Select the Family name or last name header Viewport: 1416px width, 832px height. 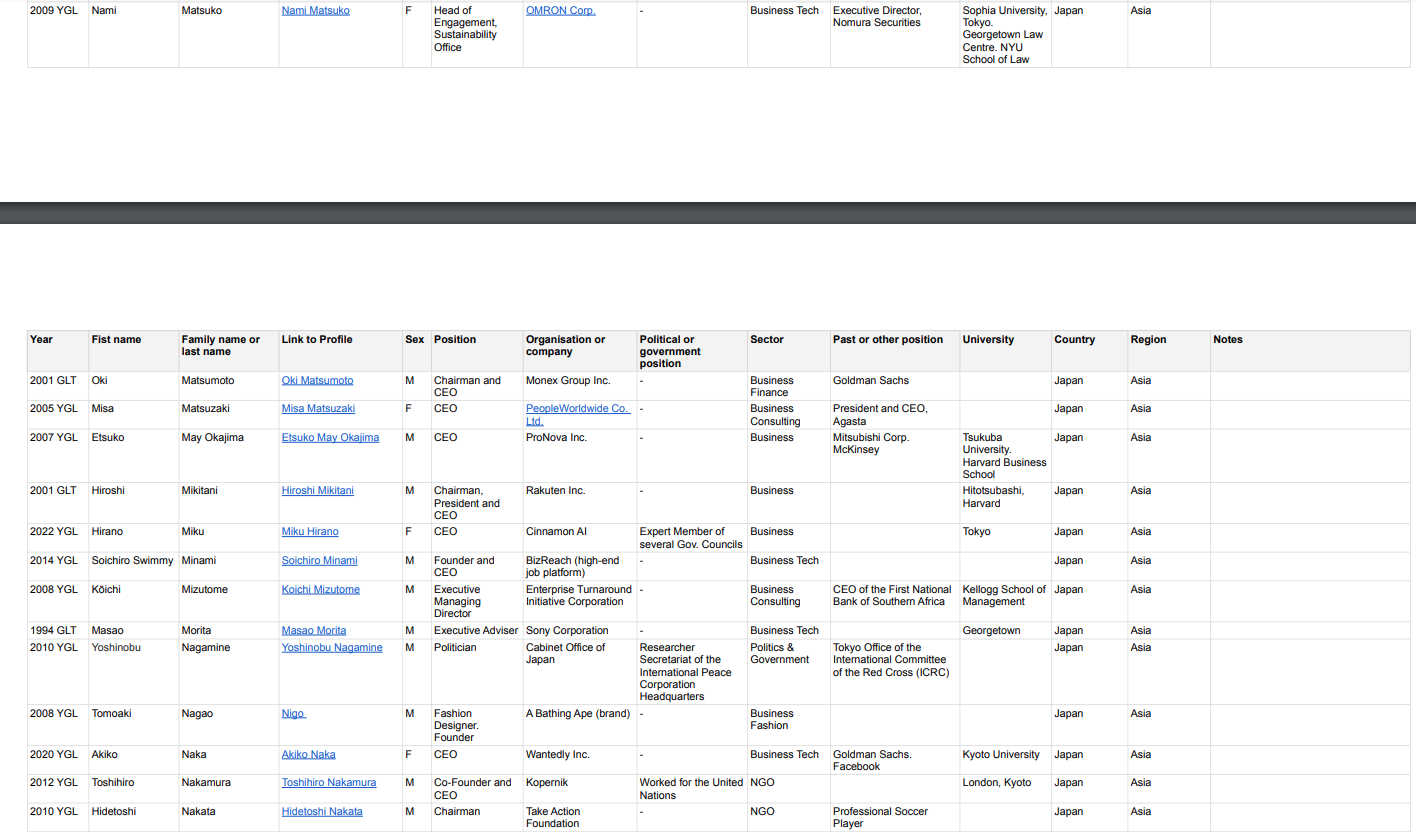pos(229,351)
